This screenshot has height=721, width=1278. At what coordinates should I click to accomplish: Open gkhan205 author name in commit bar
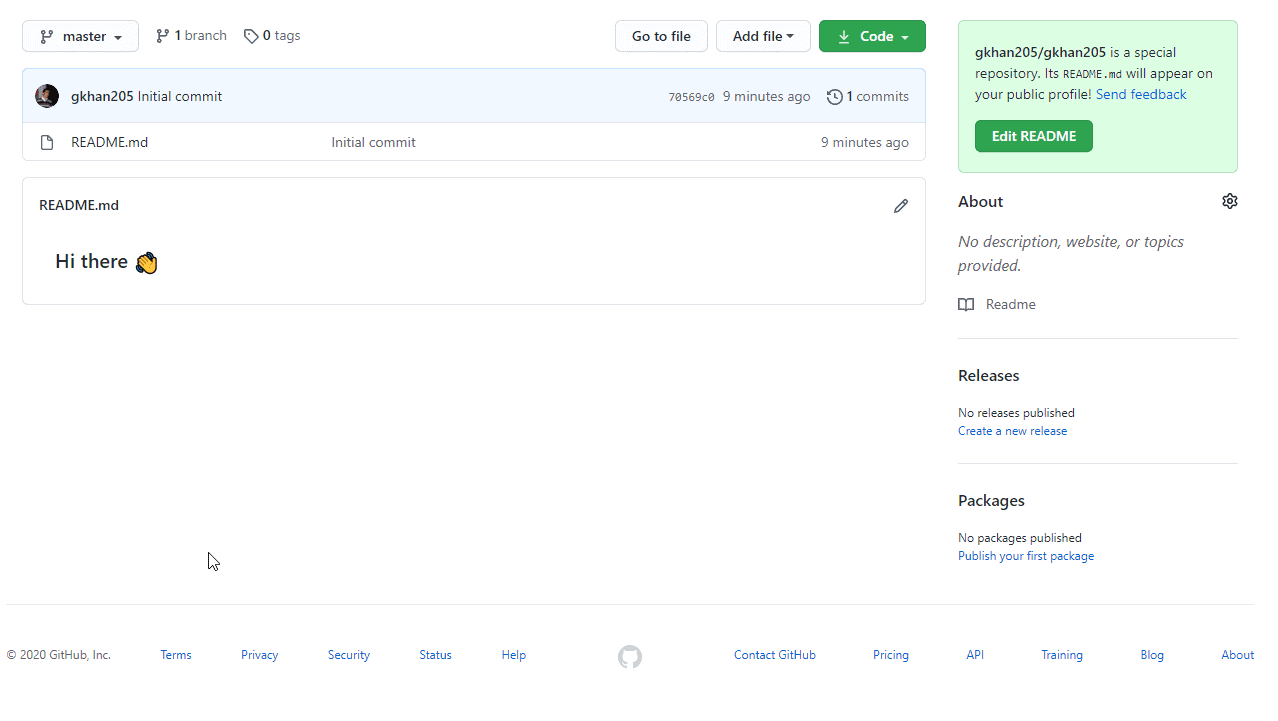(x=102, y=96)
